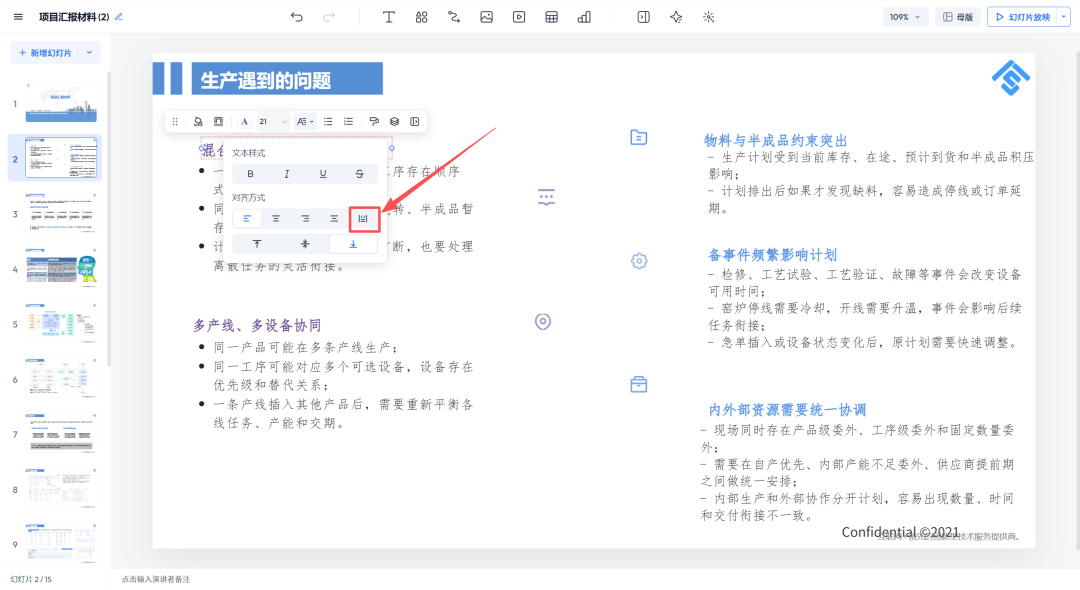This screenshot has width=1080, height=590.
Task: Insert a video
Action: click(519, 17)
